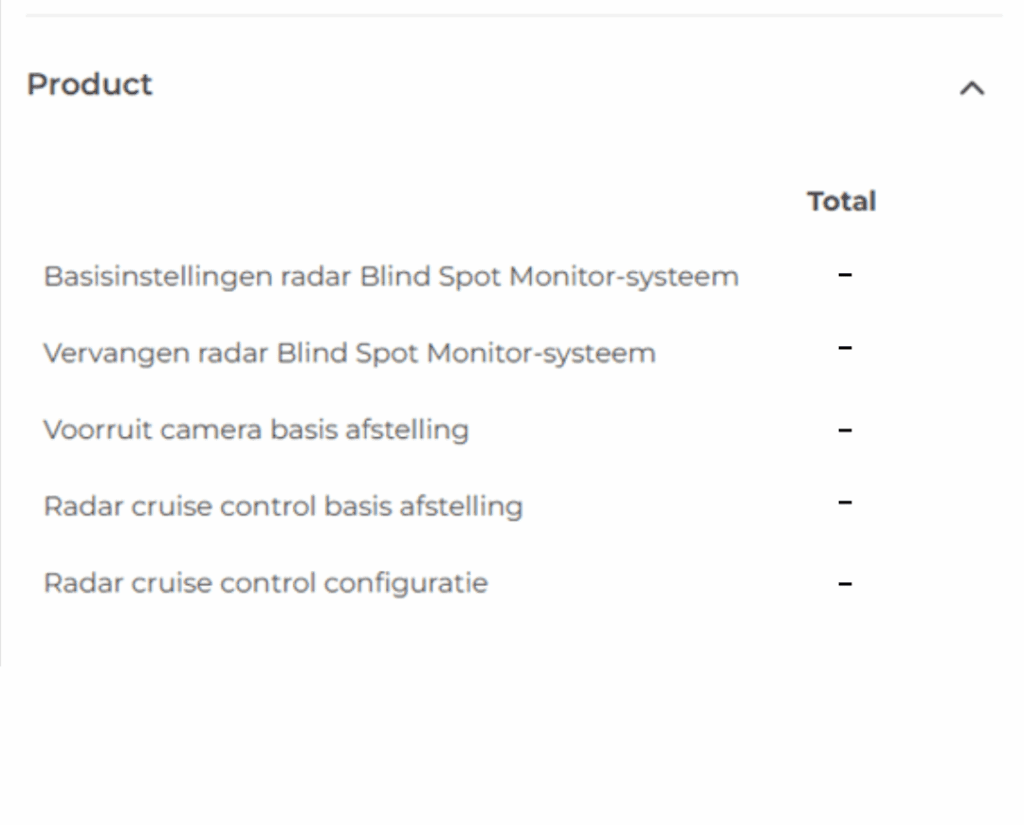Select Basisinstellingen radar Blind Spot Monitor-systeem
Image resolution: width=1024 pixels, height=825 pixels.
[391, 276]
